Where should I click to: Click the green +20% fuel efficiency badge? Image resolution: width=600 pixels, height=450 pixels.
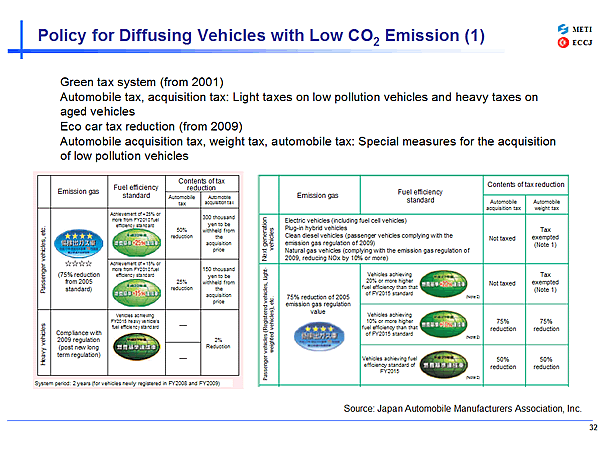[443, 284]
